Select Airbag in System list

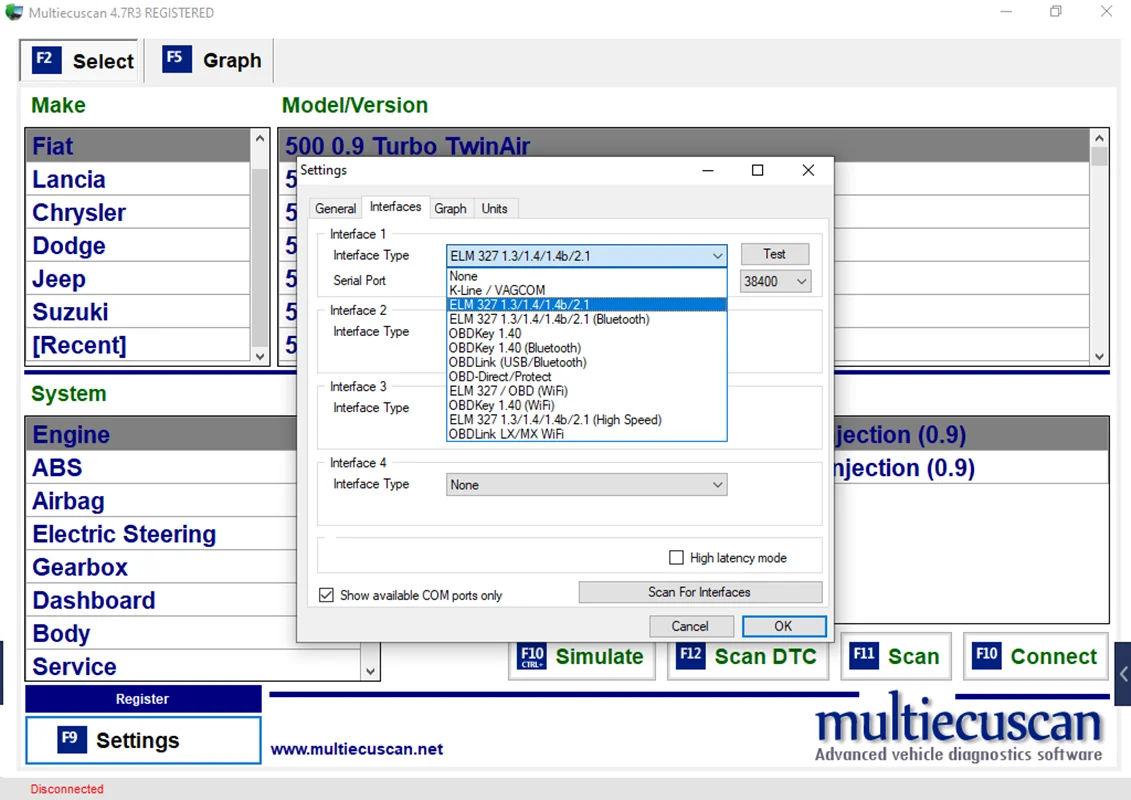162,501
